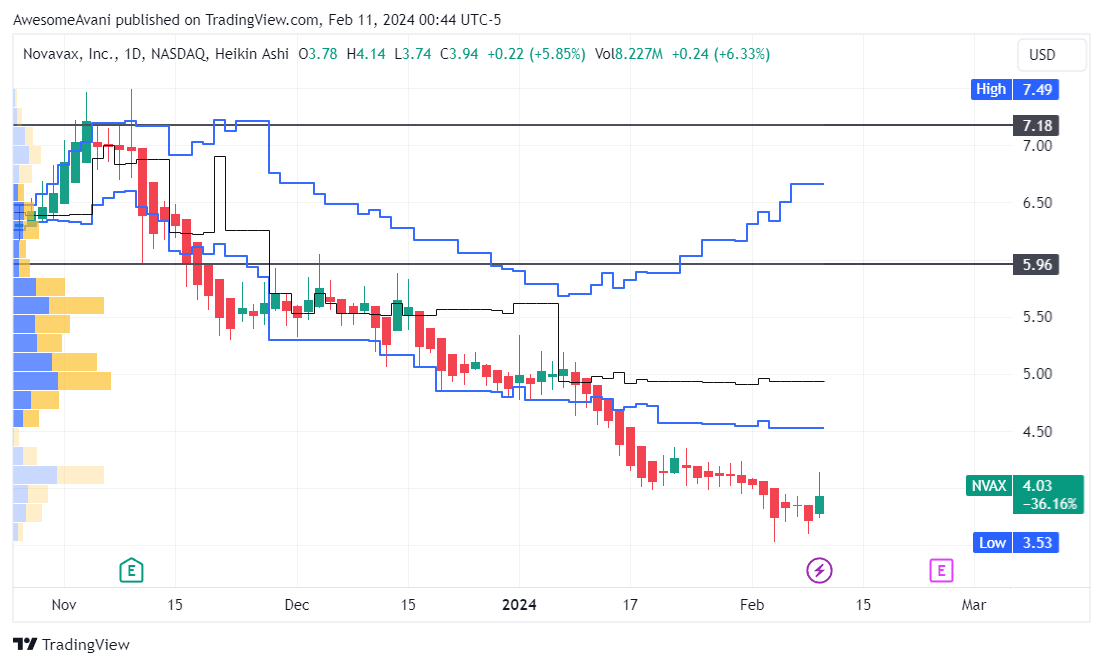Click the 6.50 price axis label
The image size is (1103, 666).
[1038, 203]
